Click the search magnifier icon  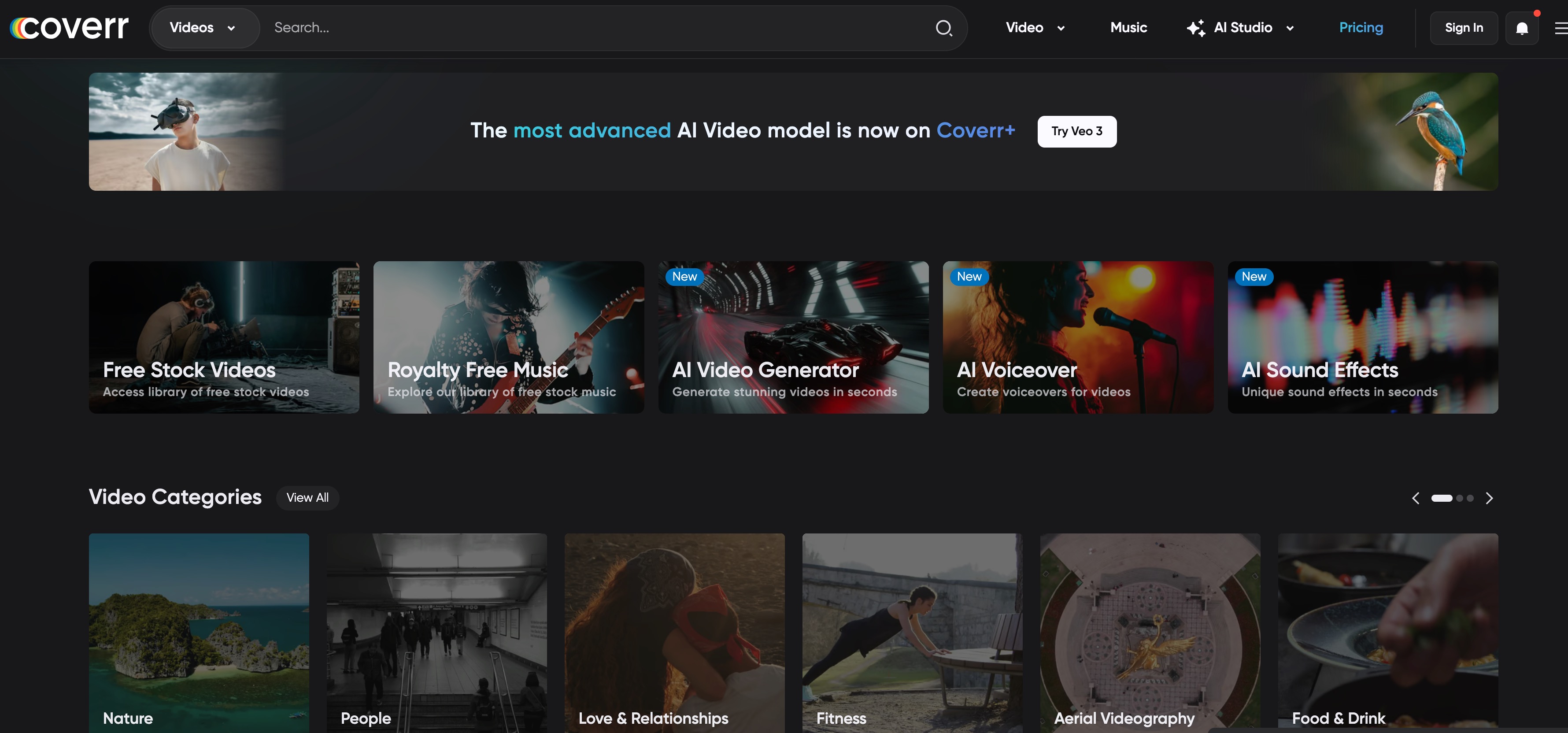tap(943, 28)
